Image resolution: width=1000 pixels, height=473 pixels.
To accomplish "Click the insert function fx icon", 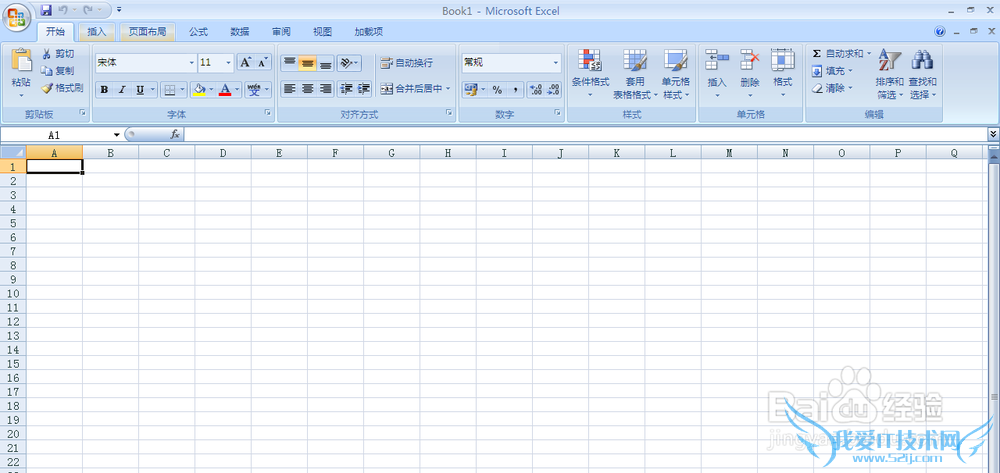I will tap(175, 135).
